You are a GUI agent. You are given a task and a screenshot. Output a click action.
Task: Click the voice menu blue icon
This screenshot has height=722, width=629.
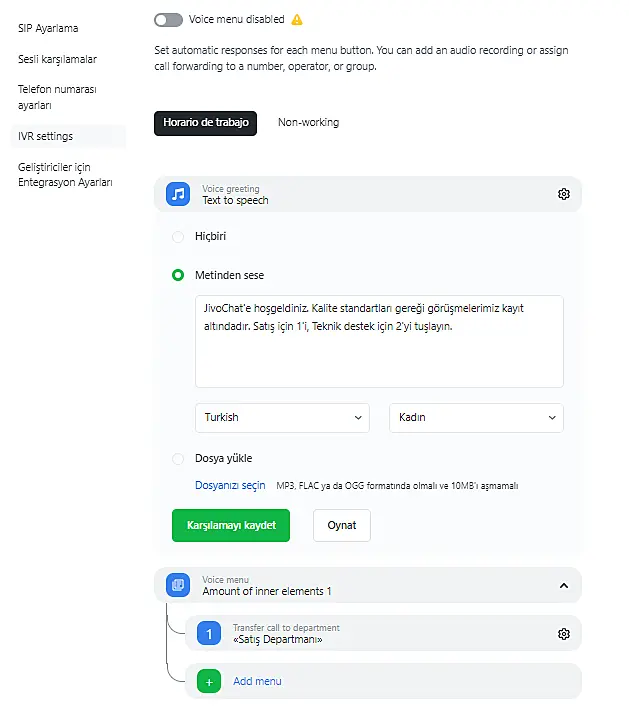tap(178, 585)
